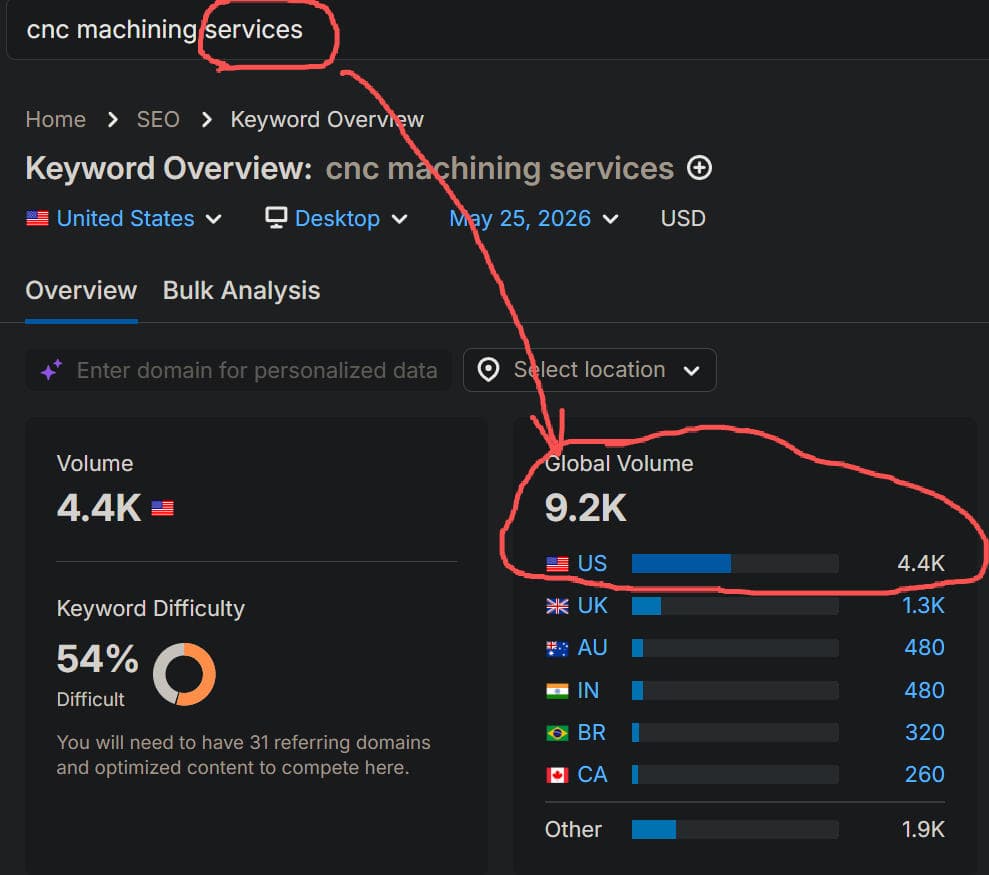Click the Keyword Difficulty heading

(151, 609)
